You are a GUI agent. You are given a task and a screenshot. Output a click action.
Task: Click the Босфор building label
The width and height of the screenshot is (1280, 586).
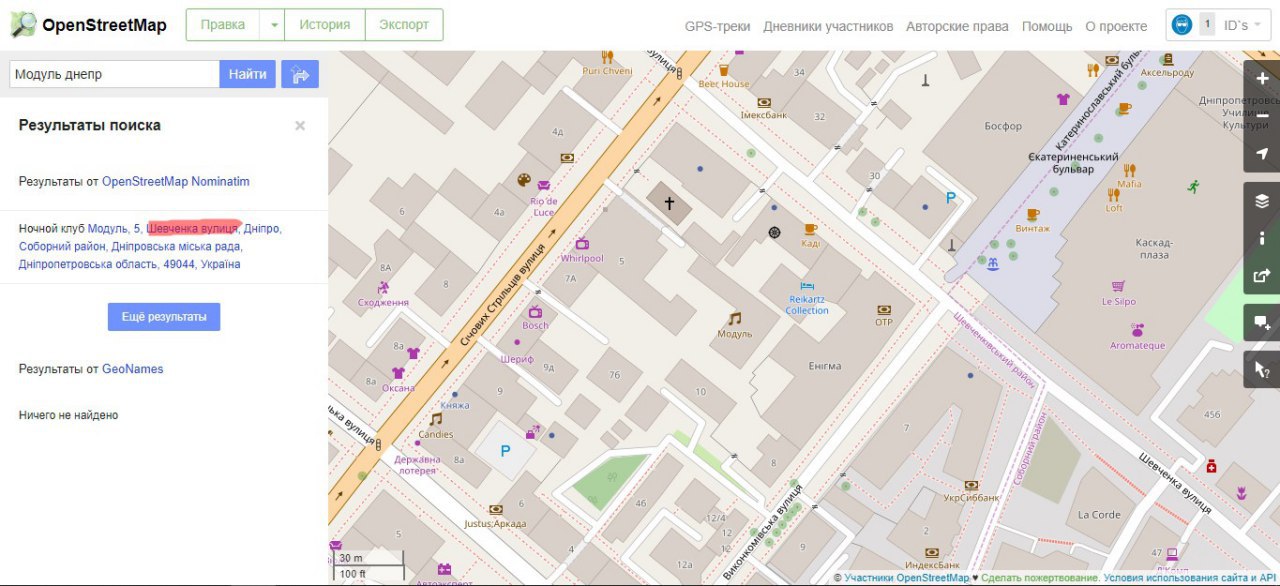click(x=1003, y=126)
